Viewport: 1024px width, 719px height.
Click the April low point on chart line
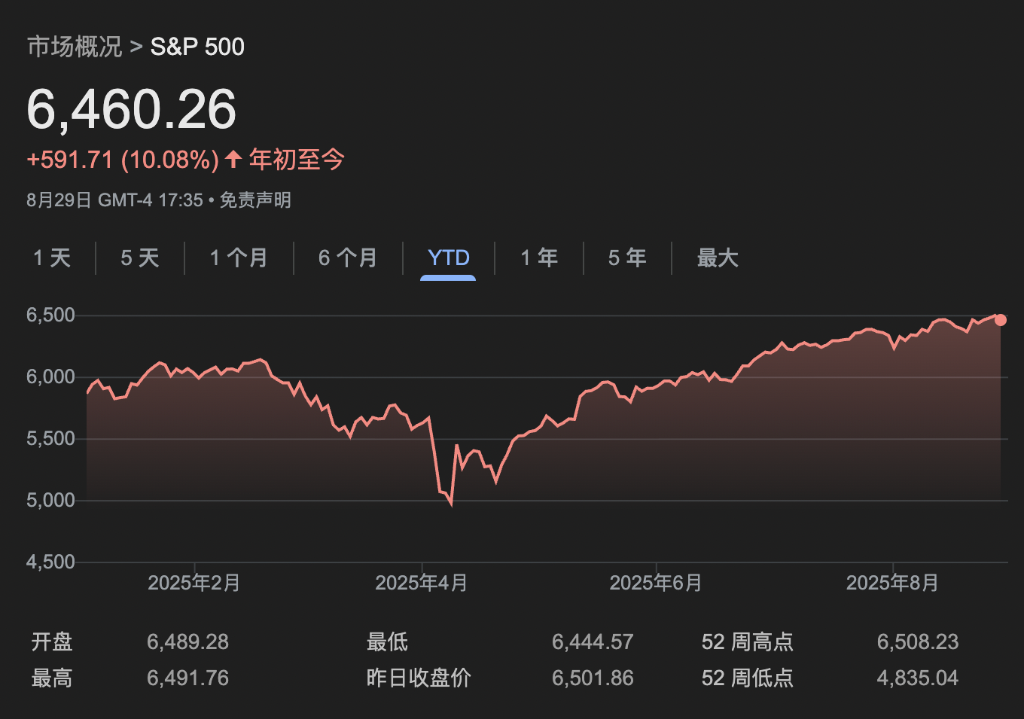point(451,503)
